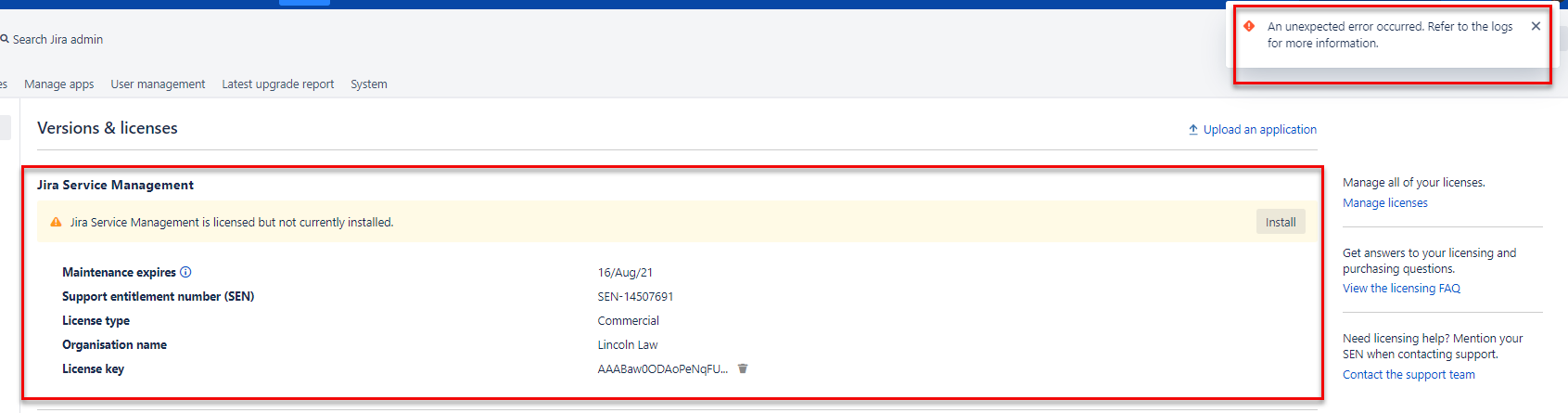Open the System tab
The width and height of the screenshot is (1568, 413).
(x=369, y=84)
